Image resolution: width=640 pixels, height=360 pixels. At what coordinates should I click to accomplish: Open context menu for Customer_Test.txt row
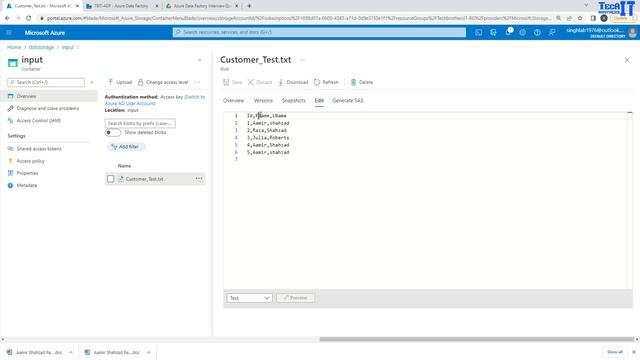[199, 179]
